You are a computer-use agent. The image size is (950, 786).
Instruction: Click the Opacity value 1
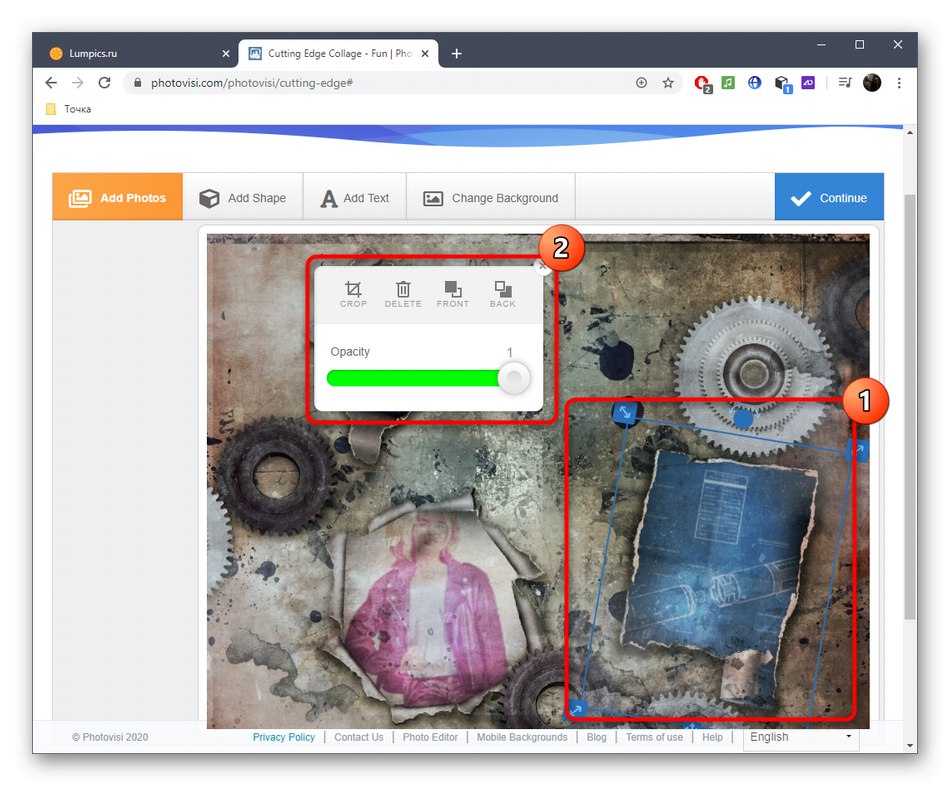point(510,352)
